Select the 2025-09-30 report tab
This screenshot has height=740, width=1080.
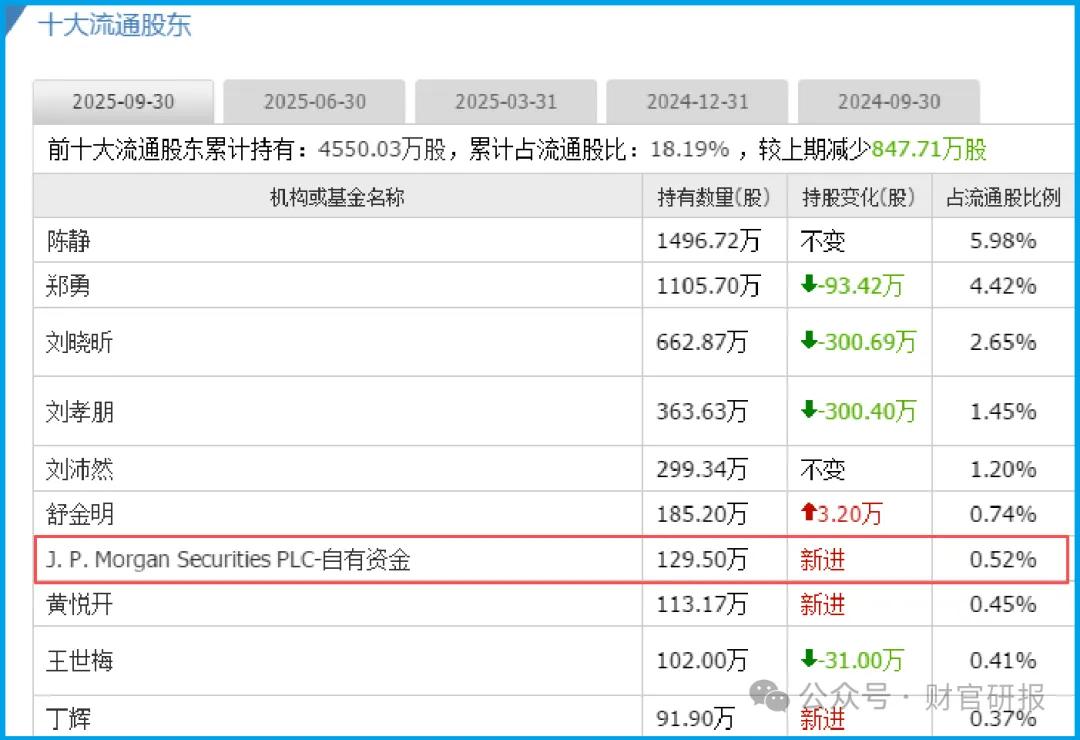[123, 102]
